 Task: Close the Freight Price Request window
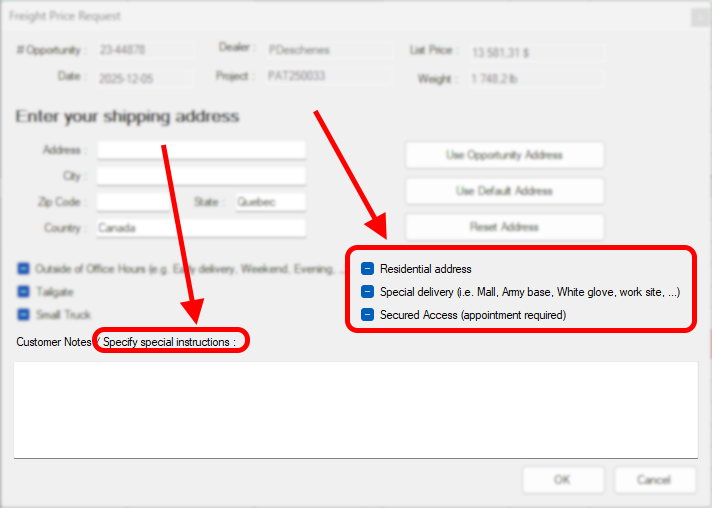coord(698,17)
